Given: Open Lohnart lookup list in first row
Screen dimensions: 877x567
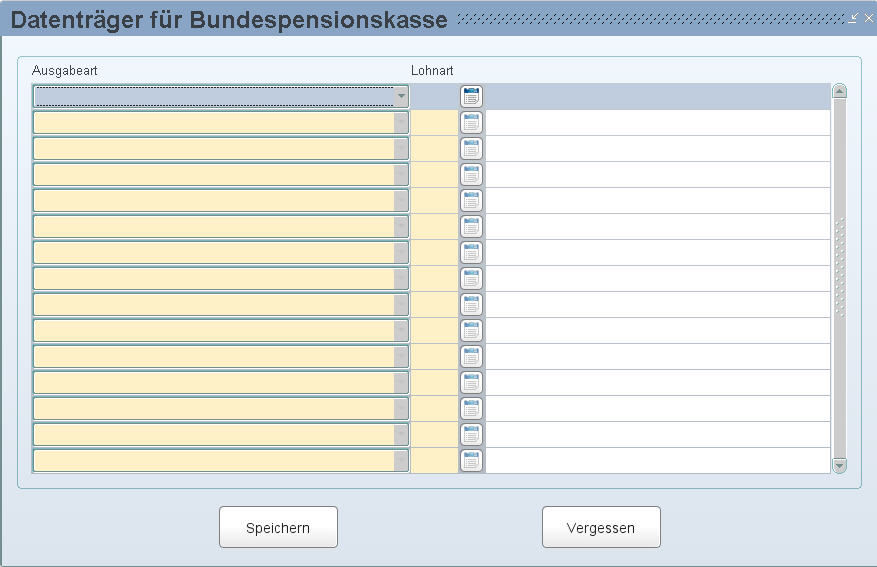Looking at the screenshot, I should point(471,97).
